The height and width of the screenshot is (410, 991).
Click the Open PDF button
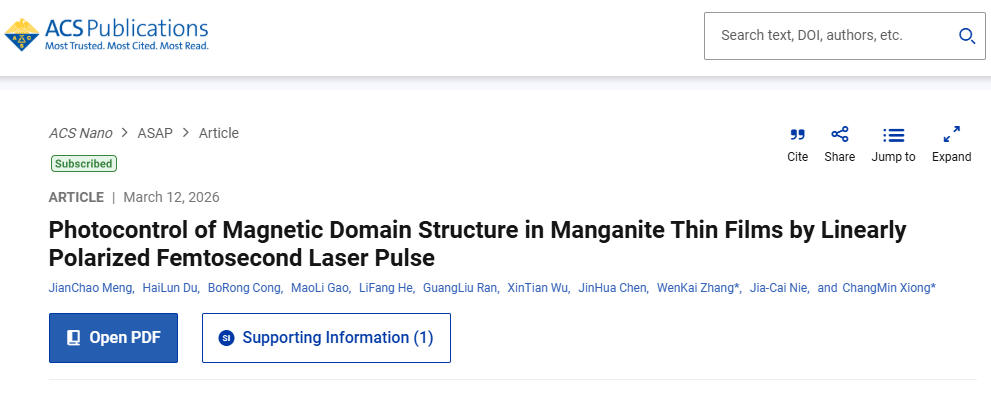point(113,338)
